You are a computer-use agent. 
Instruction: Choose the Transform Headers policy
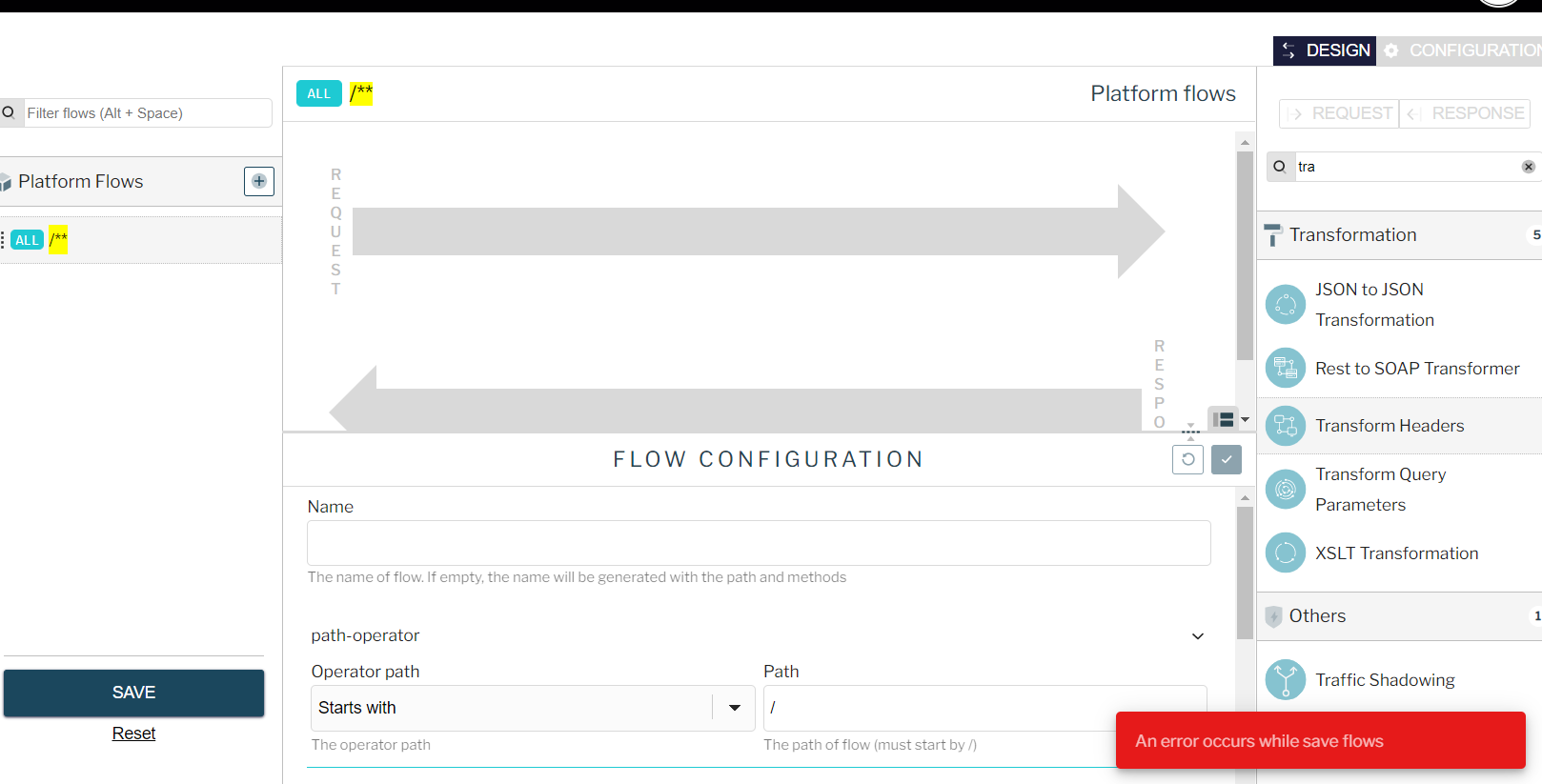pyautogui.click(x=1390, y=426)
